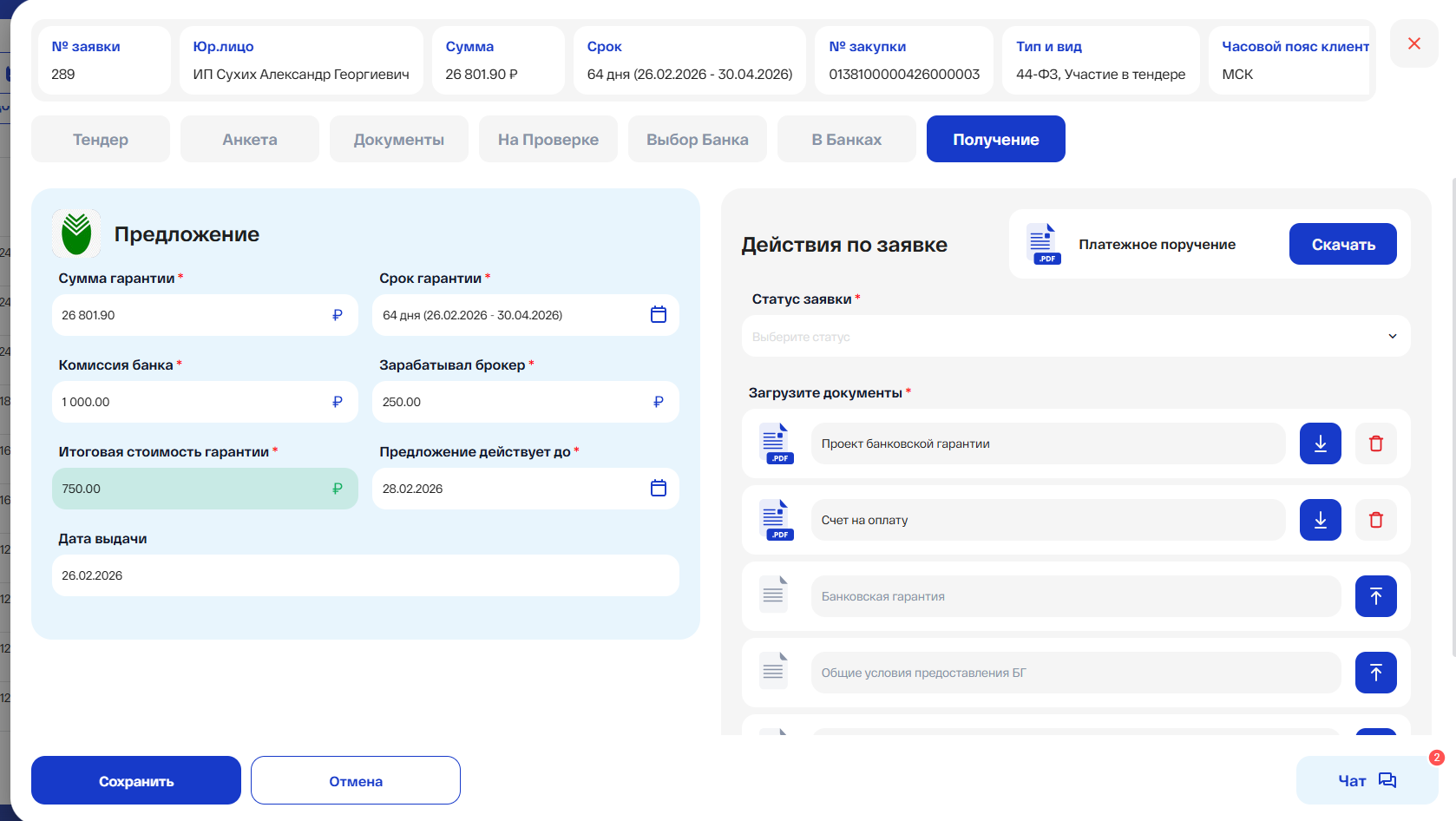Click the Сумма value 26 801.90 ₽ in header
Viewport: 1456px width, 821px height.
pyautogui.click(x=482, y=74)
